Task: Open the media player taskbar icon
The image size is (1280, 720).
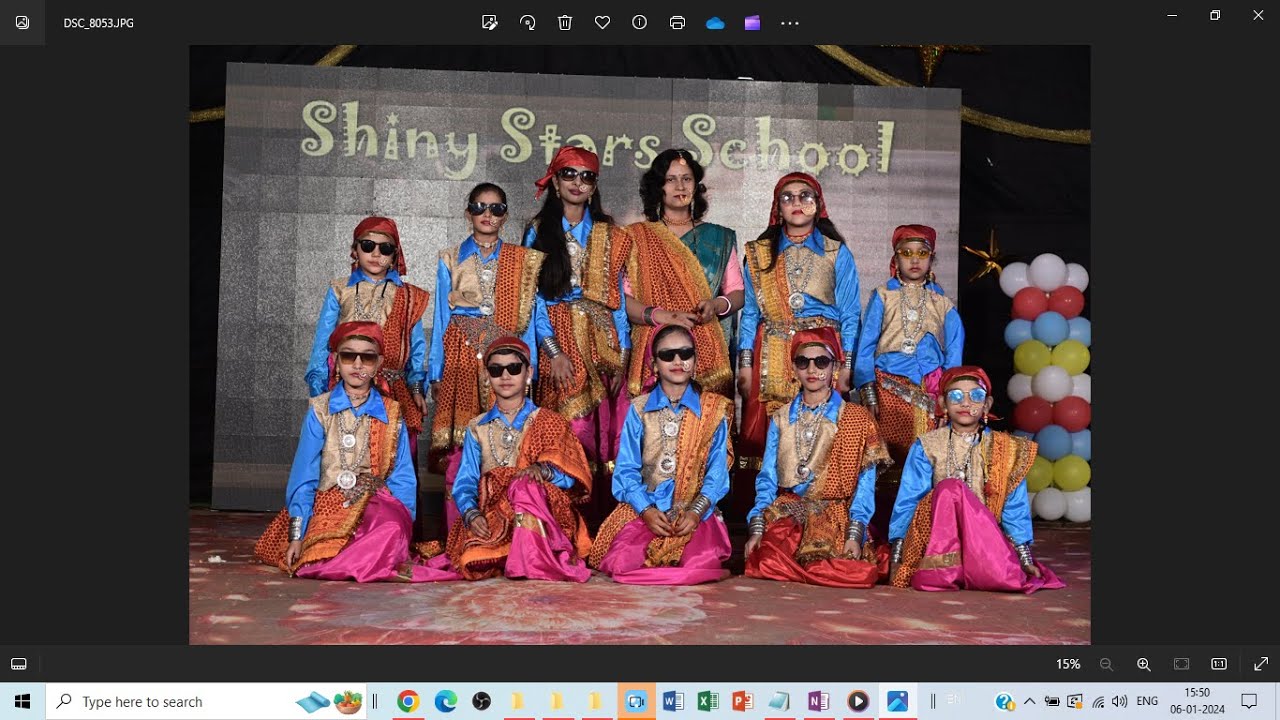Action: click(x=857, y=701)
